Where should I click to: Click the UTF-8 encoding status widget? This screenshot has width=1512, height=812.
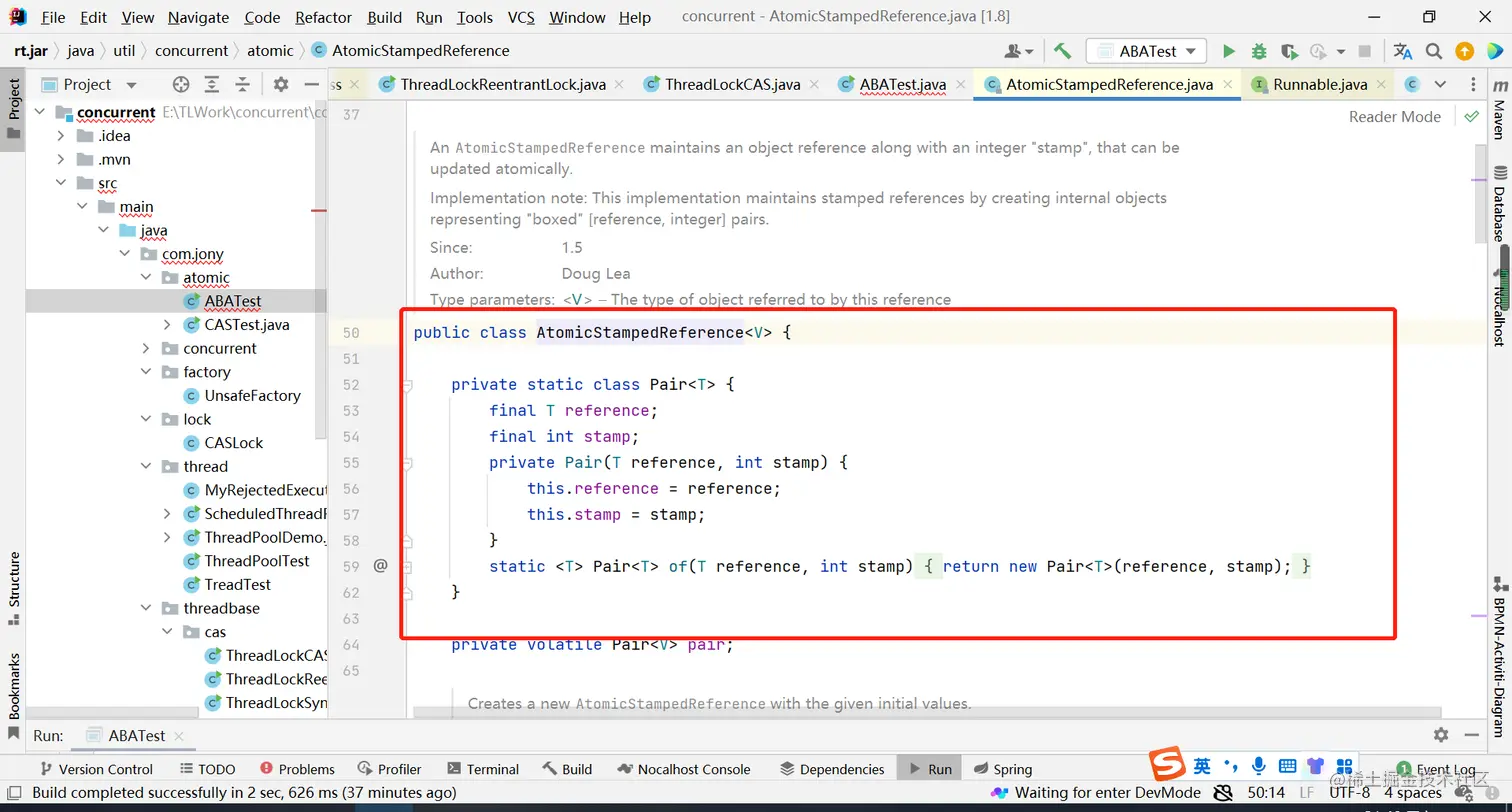[1350, 793]
